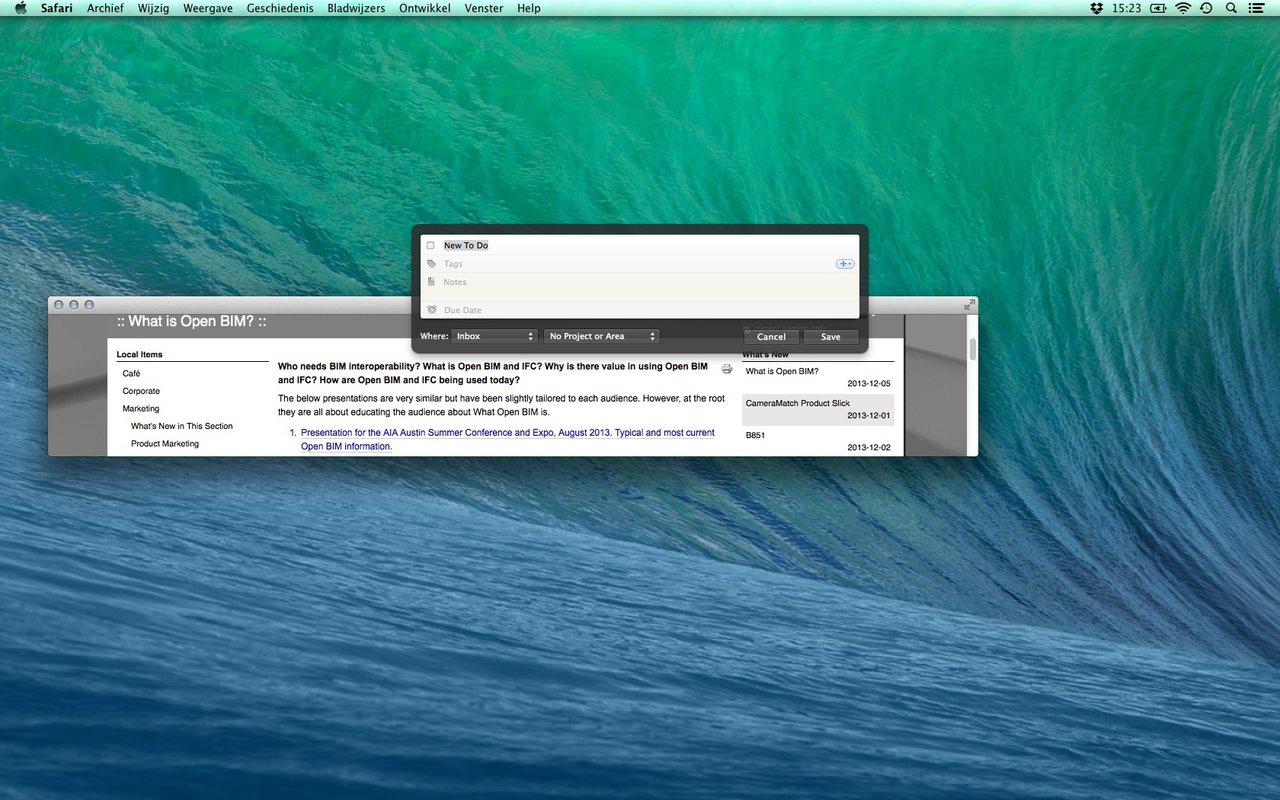Cancel the new to-do
The image size is (1280, 800).
(x=771, y=337)
